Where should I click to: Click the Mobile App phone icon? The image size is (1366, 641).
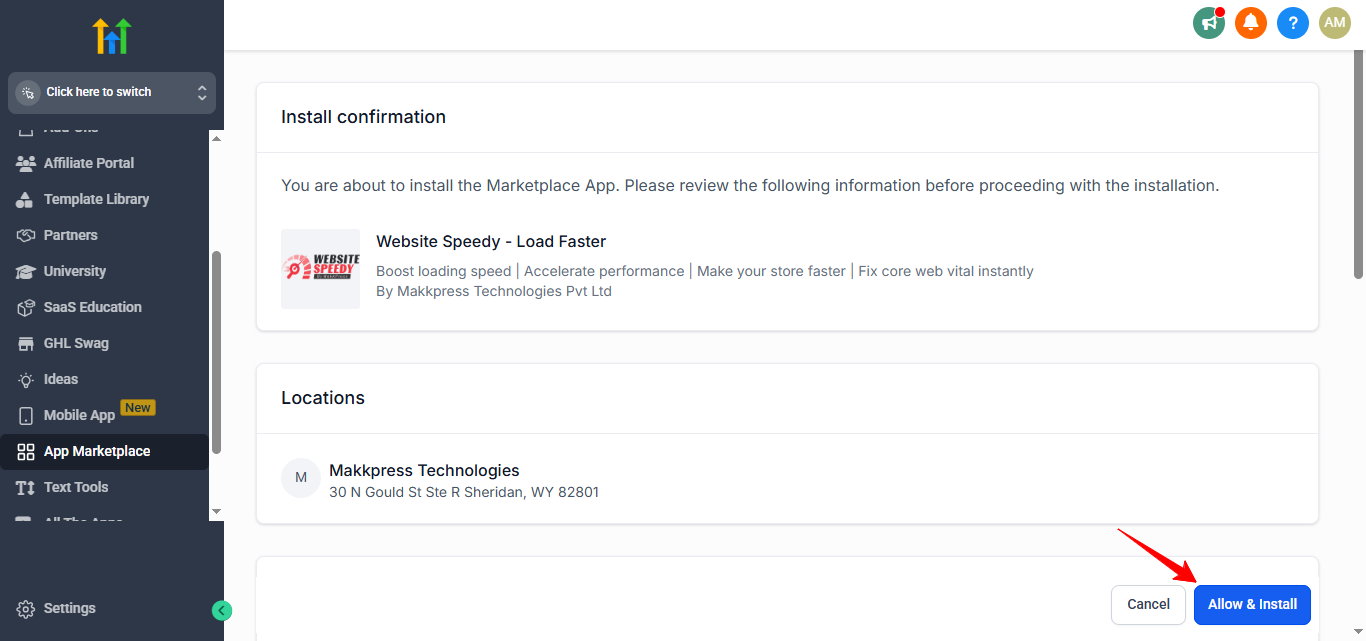(26, 415)
